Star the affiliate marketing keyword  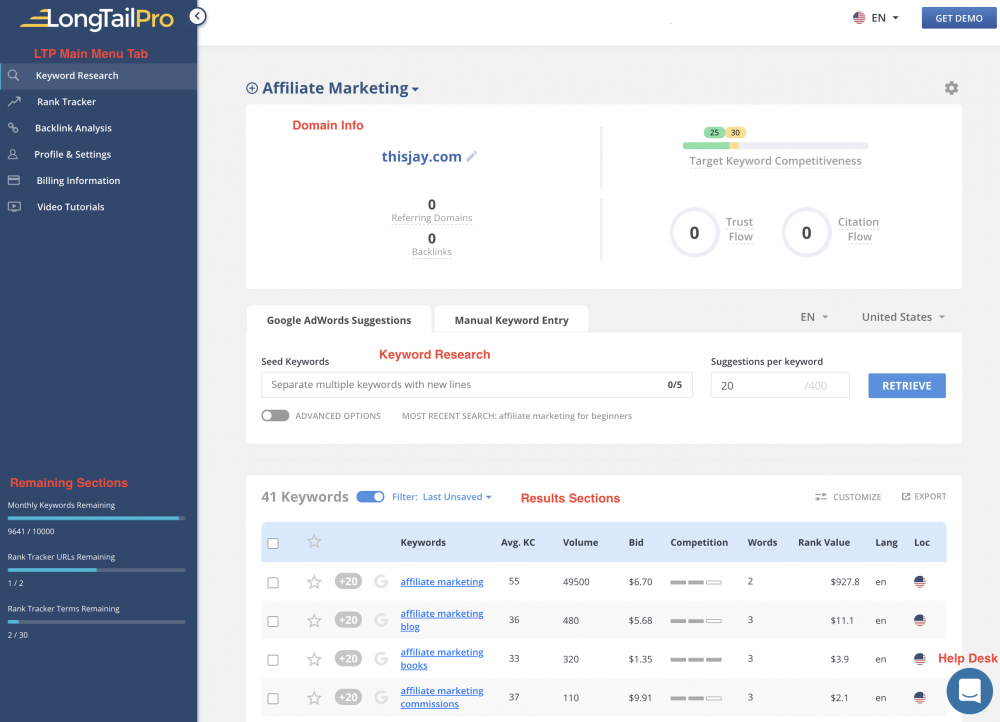coord(314,582)
